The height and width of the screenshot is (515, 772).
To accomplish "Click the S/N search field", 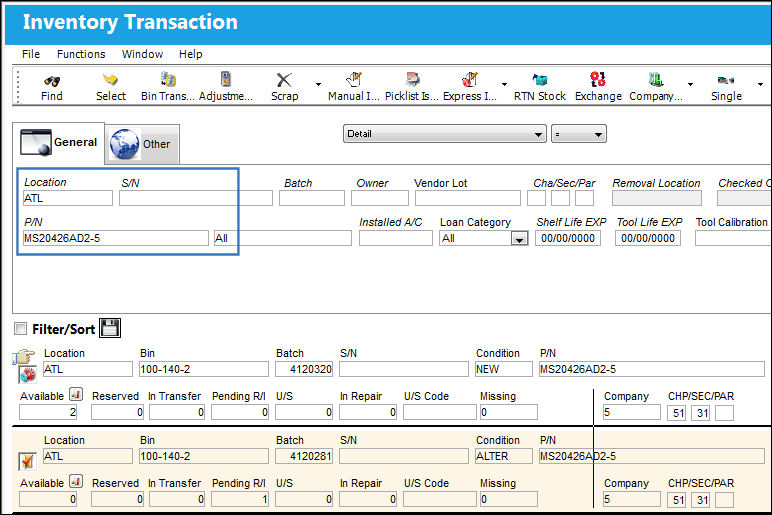I will coord(195,198).
